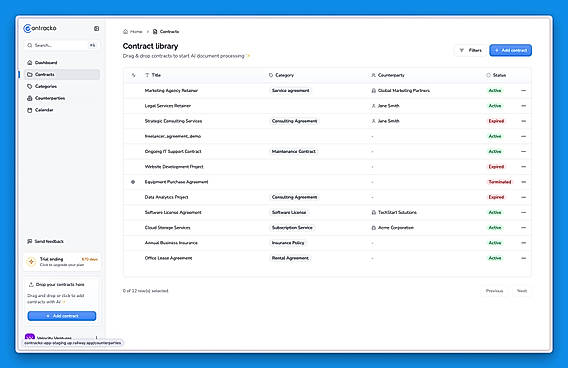Open row menu for Marketing Agency Retainer
Screen dimensions: 568x368
523,91
